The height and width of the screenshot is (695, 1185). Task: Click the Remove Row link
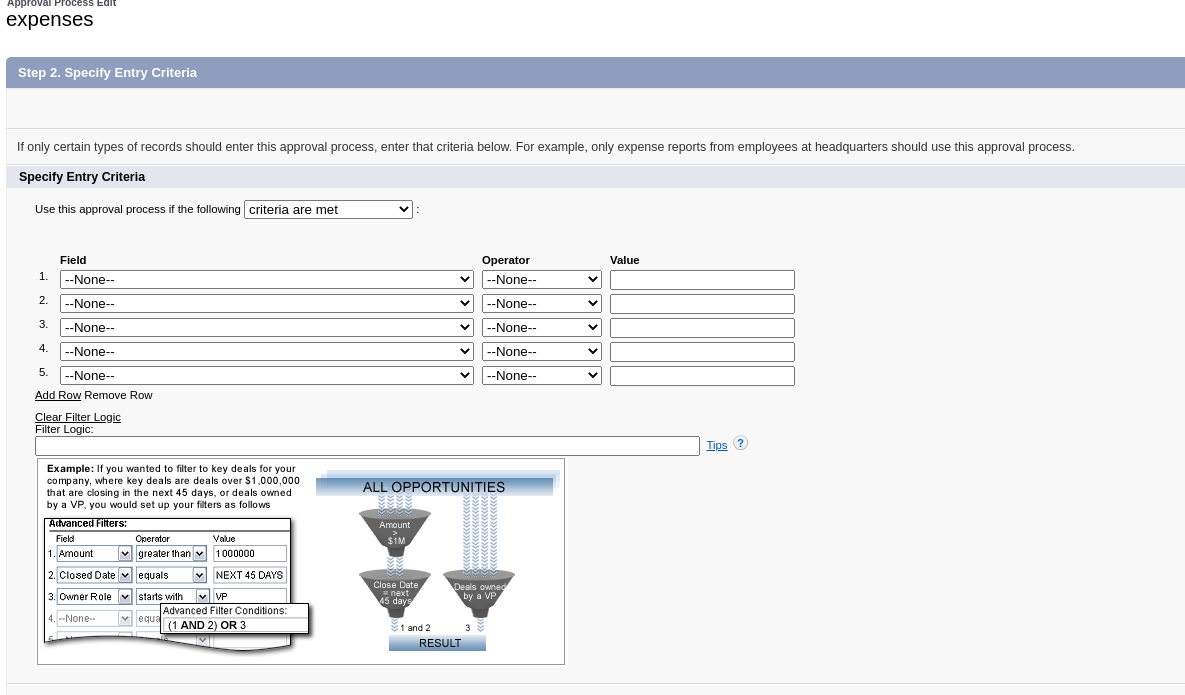(118, 395)
